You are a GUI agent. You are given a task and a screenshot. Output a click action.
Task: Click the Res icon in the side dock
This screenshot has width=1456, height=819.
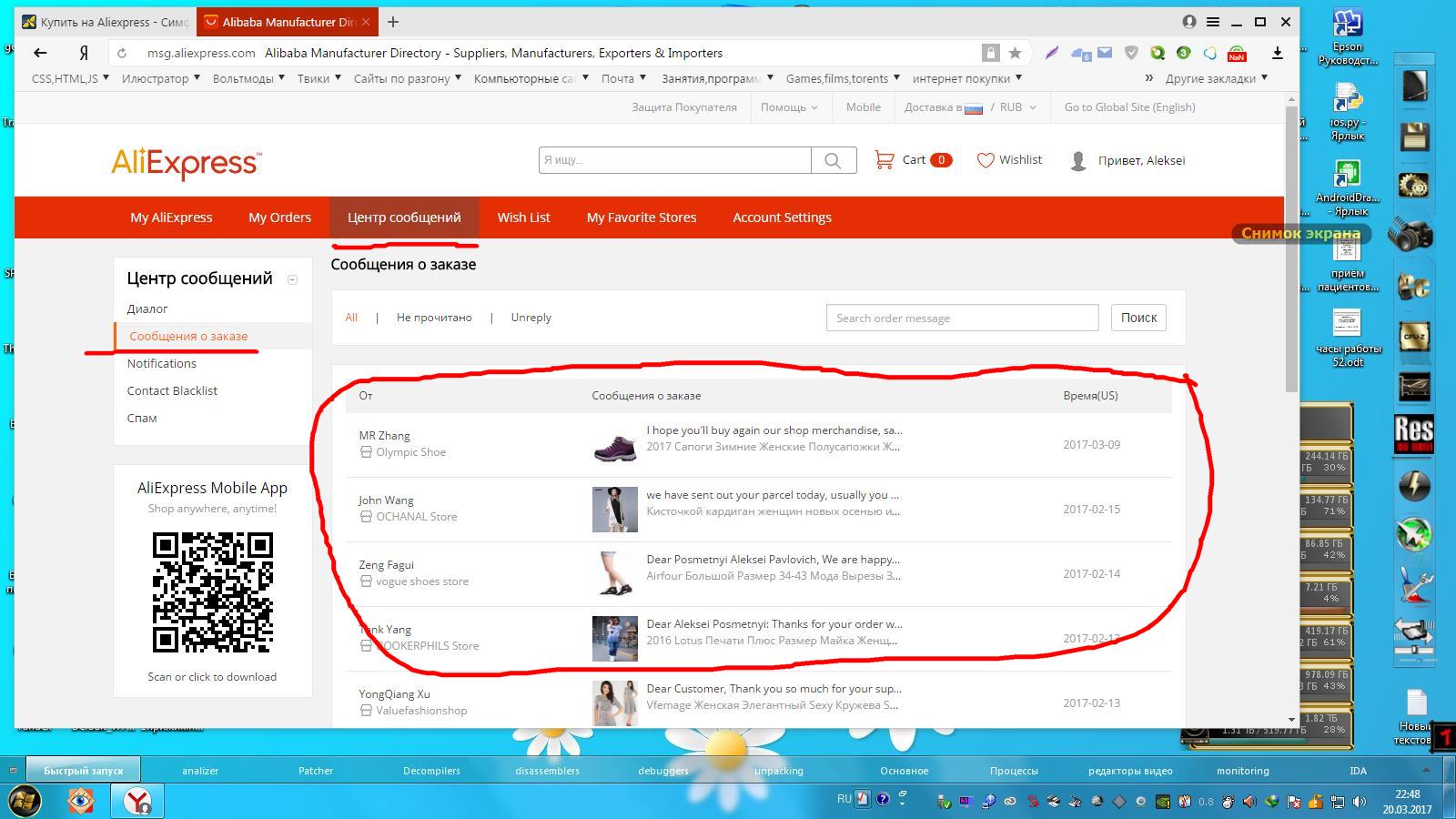tap(1413, 434)
